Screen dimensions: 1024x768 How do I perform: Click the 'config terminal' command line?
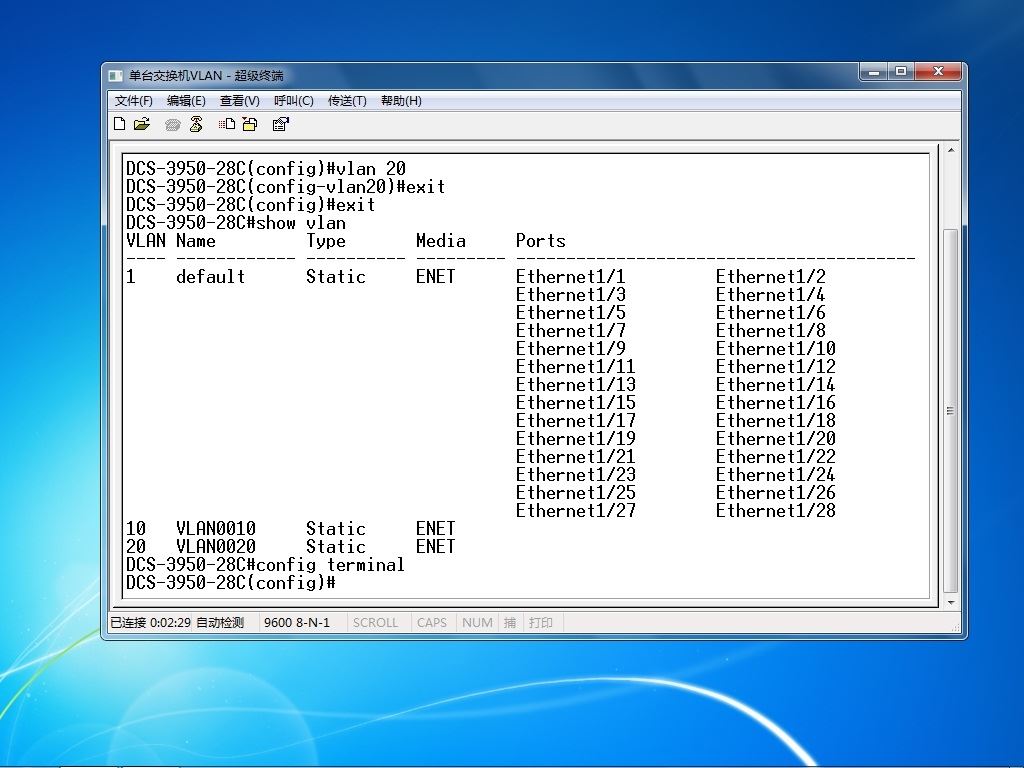coord(265,565)
